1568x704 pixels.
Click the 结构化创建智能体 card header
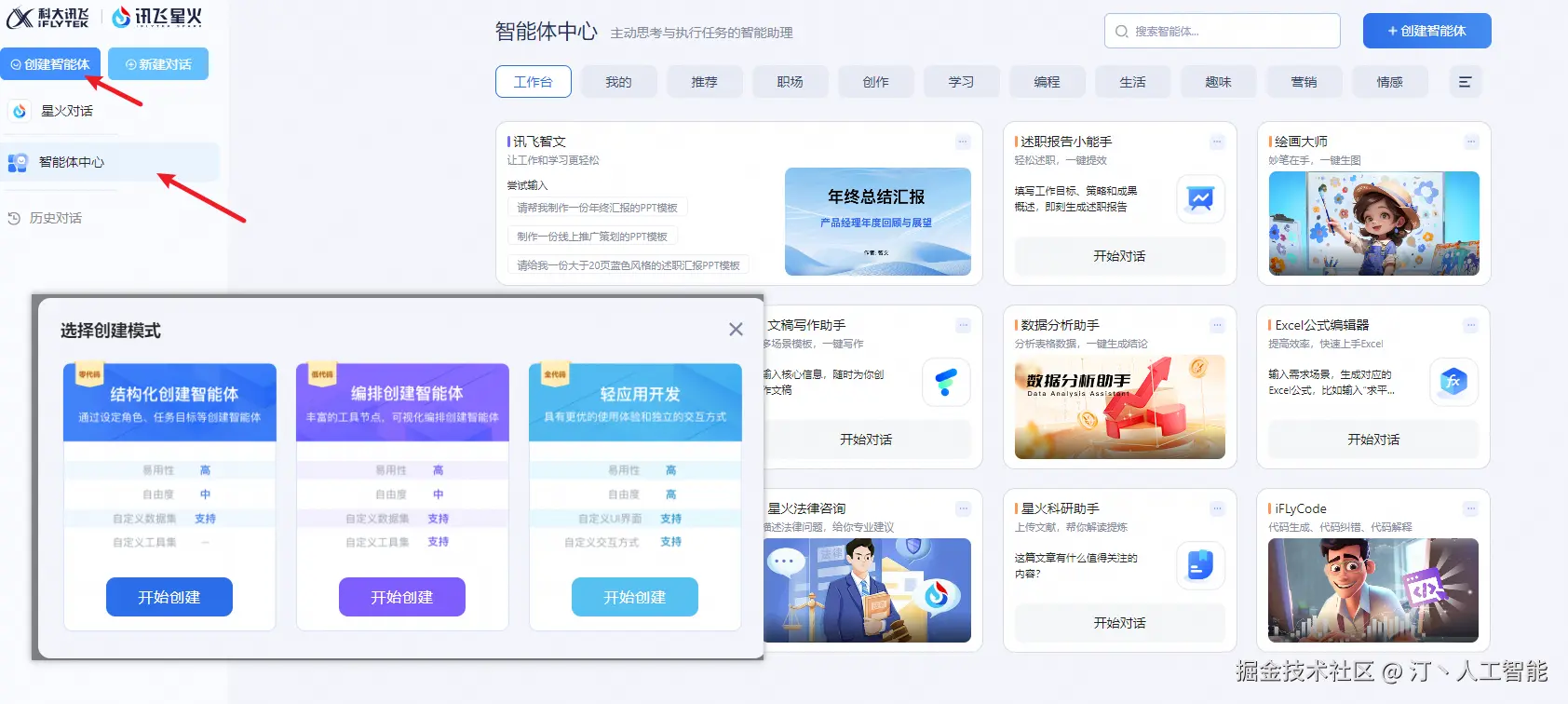[169, 402]
